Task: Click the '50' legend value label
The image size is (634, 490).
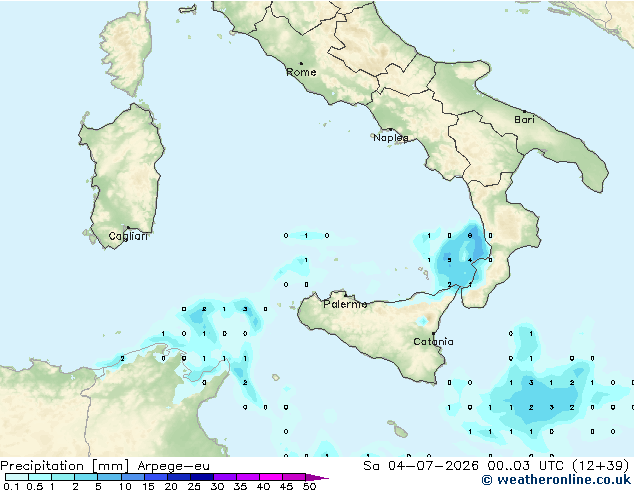Action: [310, 486]
